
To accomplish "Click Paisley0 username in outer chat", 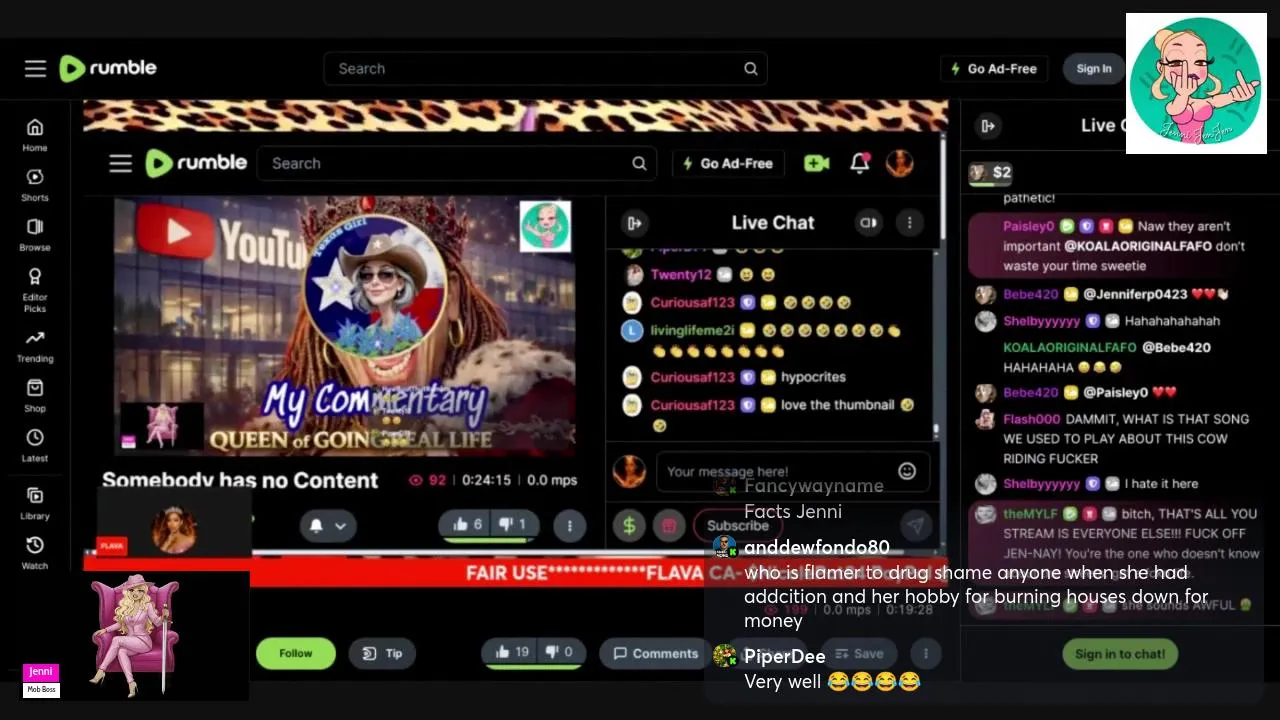I will [x=1028, y=226].
